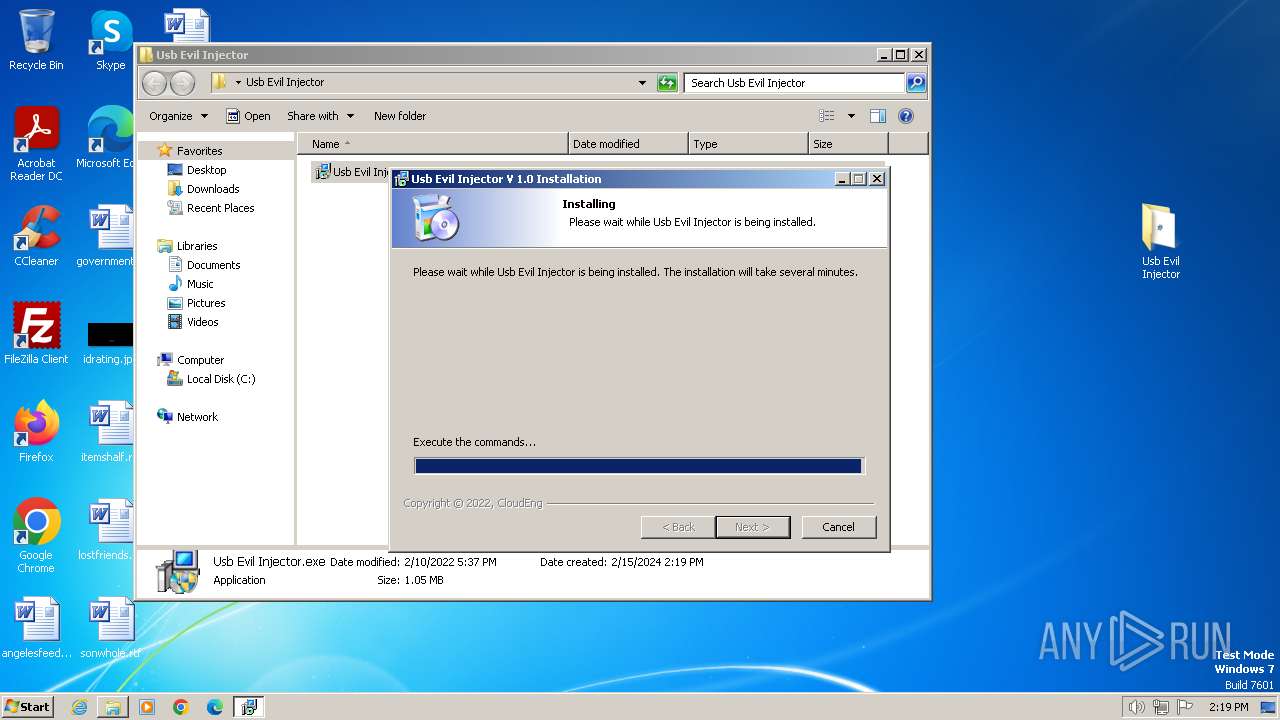This screenshot has height=720, width=1280.
Task: Open the Music library
Action: 200,284
